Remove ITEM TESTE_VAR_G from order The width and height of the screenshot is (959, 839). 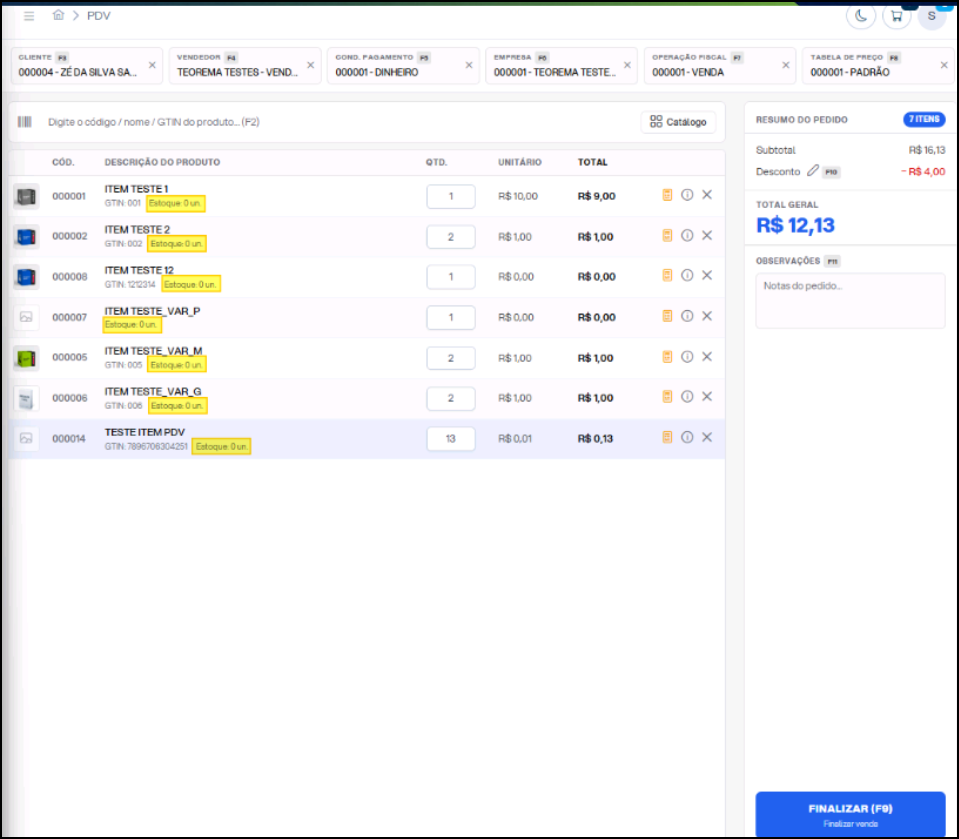pos(707,397)
